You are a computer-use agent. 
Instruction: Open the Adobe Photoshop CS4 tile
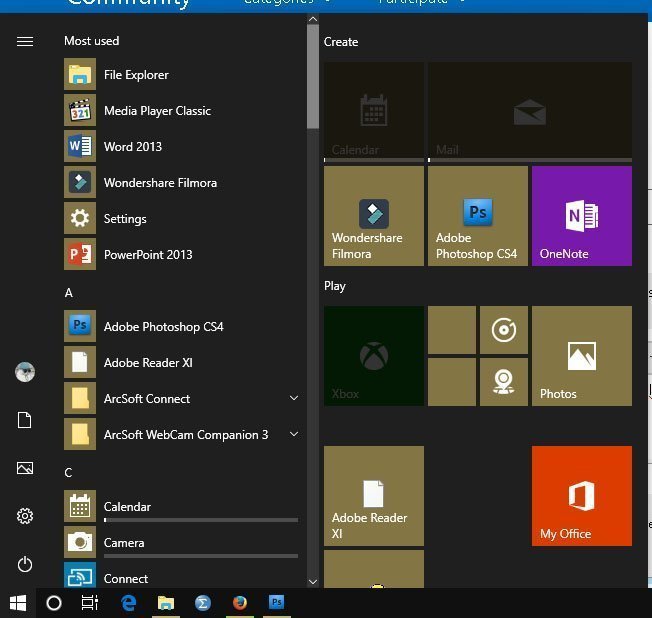478,216
